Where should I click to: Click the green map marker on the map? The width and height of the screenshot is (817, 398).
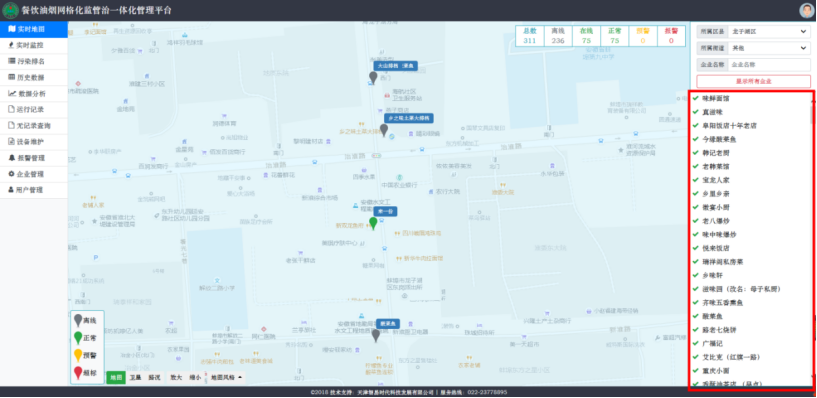pyautogui.click(x=373, y=223)
